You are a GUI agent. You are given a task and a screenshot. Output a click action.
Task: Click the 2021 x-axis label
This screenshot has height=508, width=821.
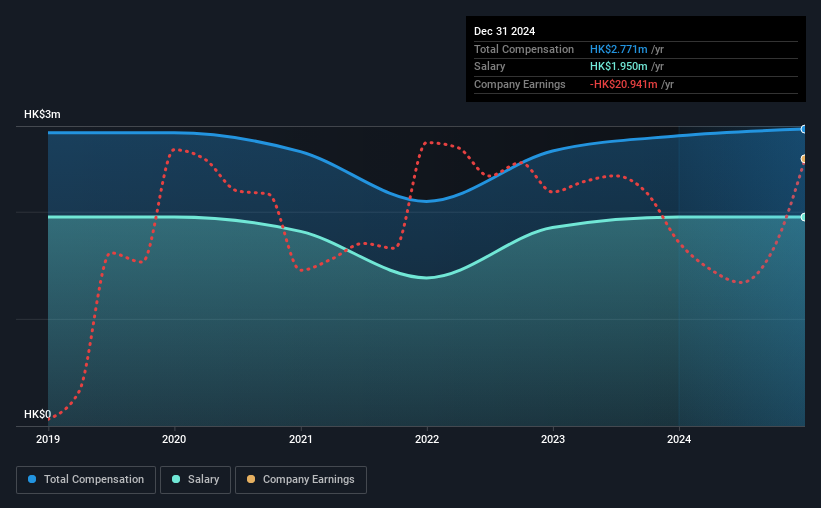(x=301, y=439)
